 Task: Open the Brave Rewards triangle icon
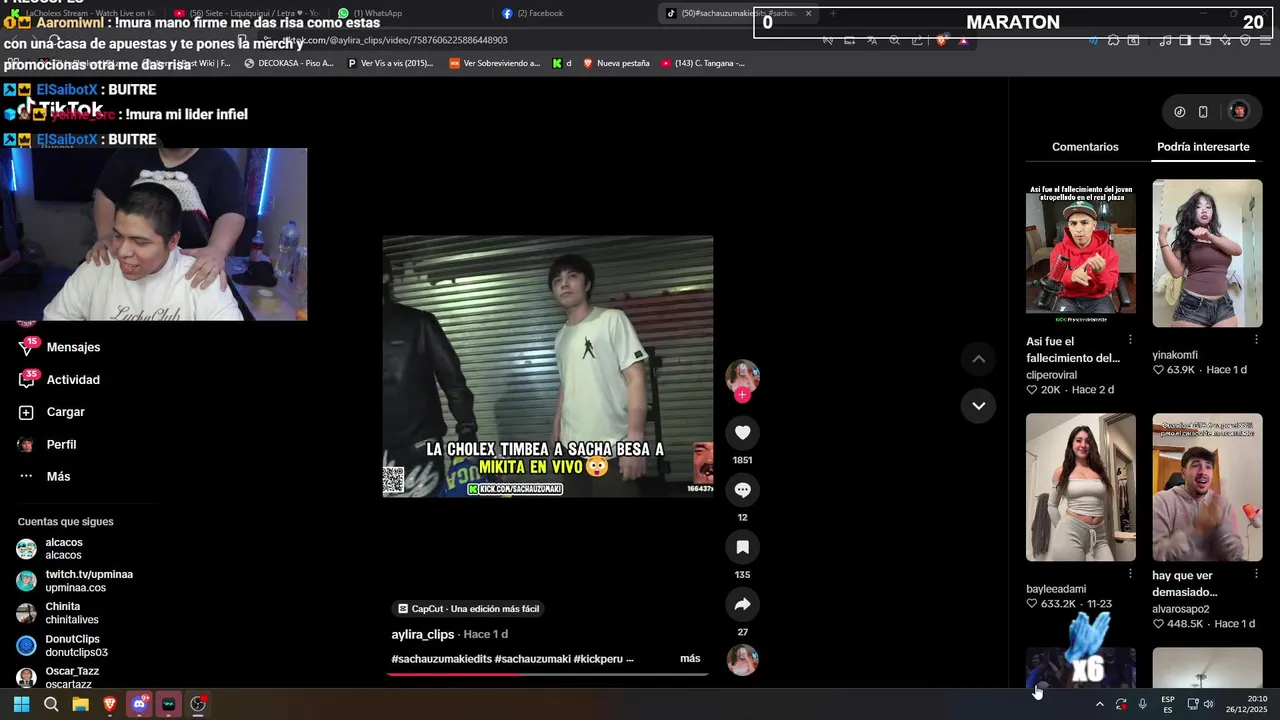coord(963,40)
